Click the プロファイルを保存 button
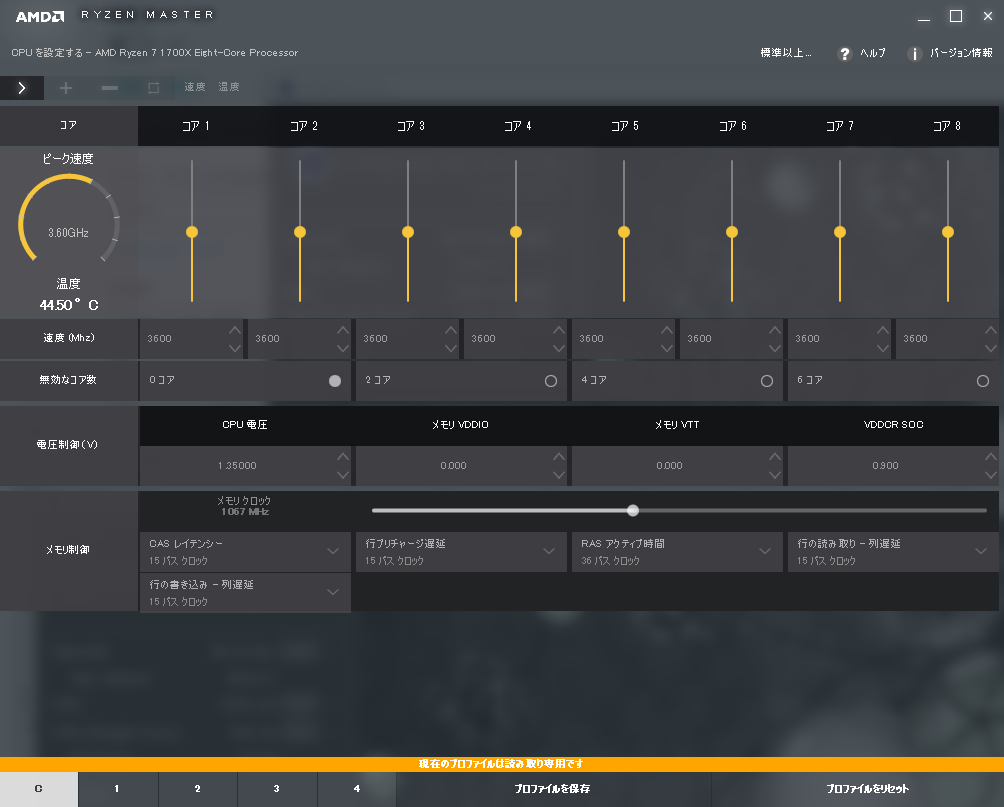1004x807 pixels. pyautogui.click(x=553, y=789)
